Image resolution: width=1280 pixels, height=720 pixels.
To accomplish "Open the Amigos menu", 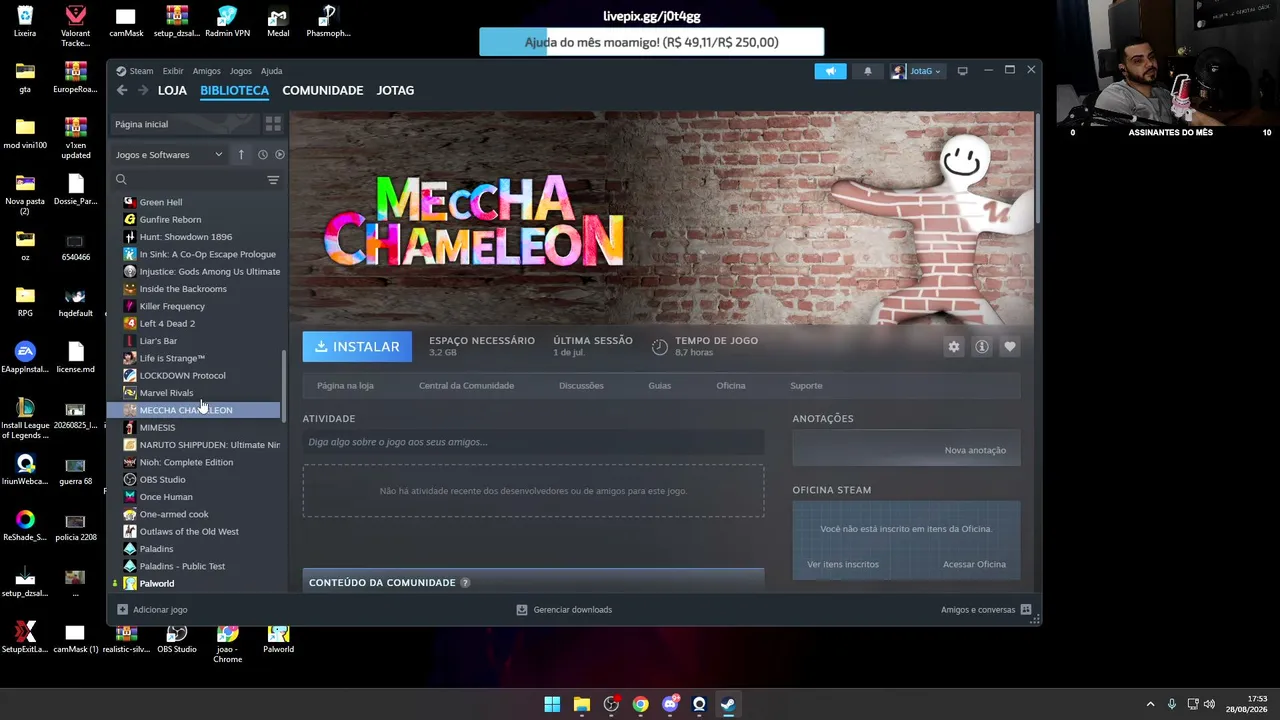I will click(x=207, y=71).
